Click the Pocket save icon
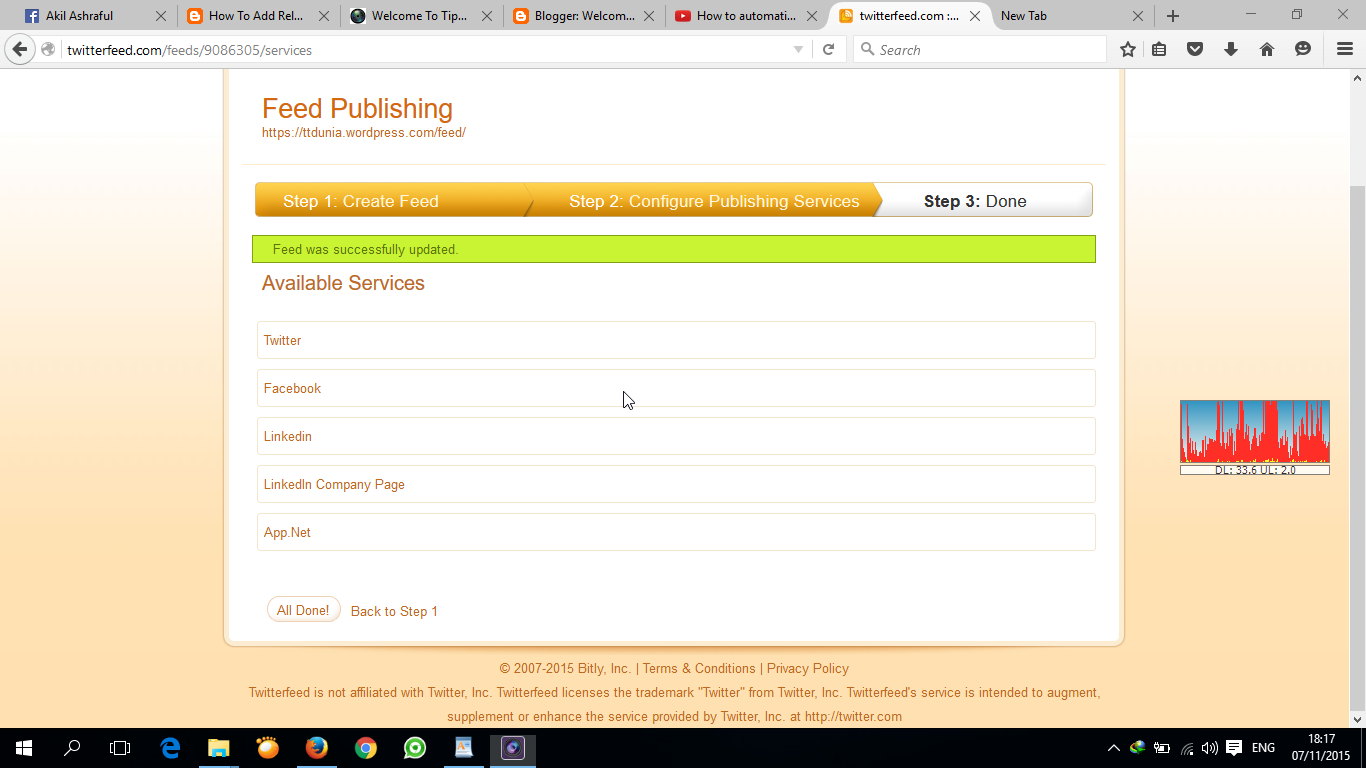This screenshot has width=1366, height=768. pyautogui.click(x=1195, y=49)
